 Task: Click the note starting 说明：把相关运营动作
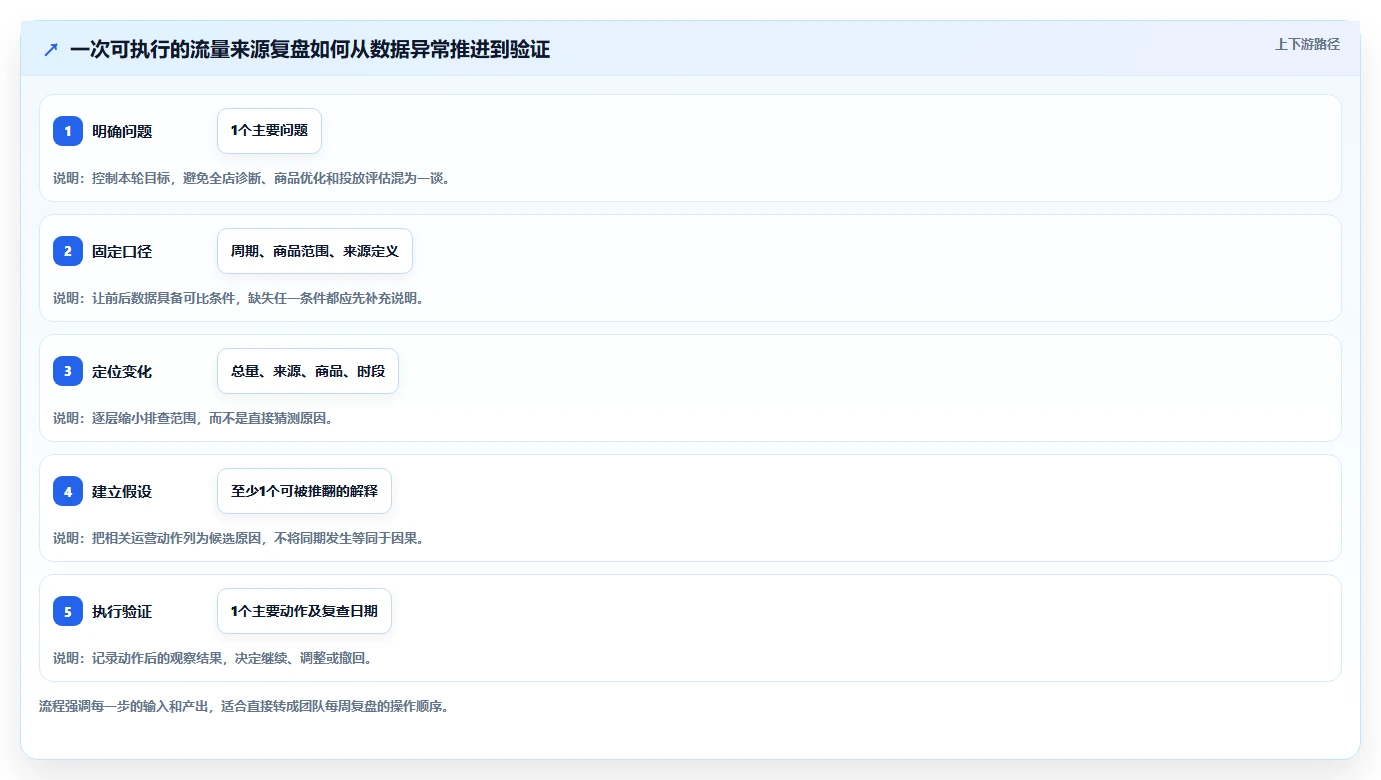[x=239, y=538]
